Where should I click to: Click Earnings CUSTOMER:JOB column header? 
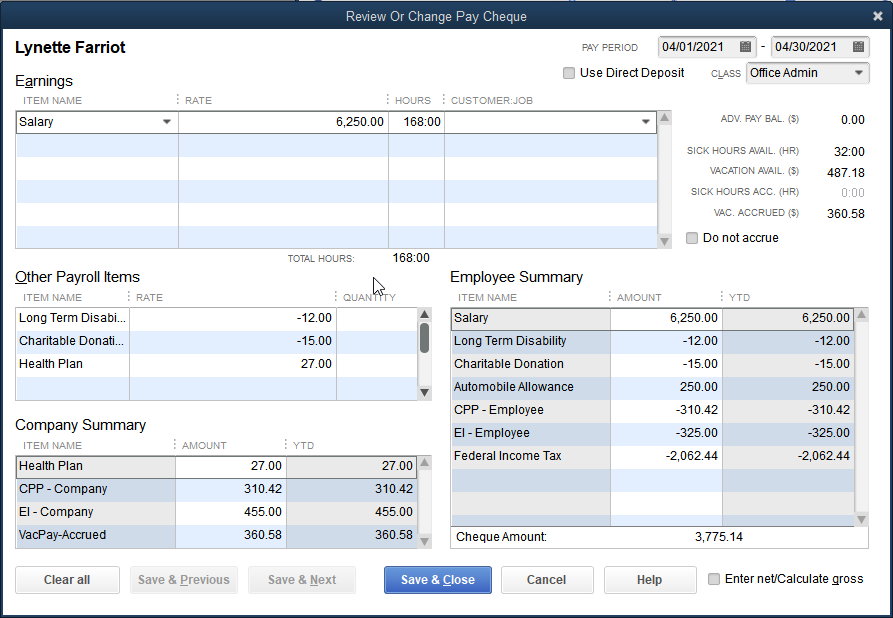click(x=492, y=101)
